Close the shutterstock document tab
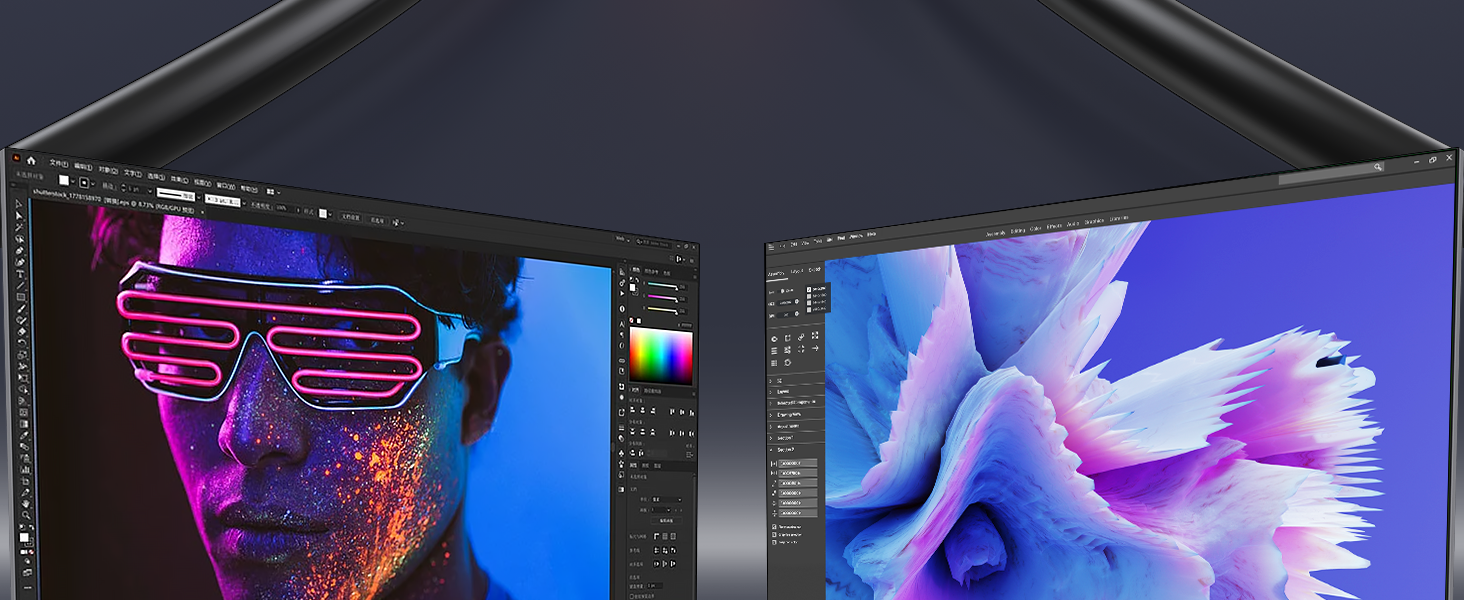This screenshot has width=1464, height=600. point(203,212)
